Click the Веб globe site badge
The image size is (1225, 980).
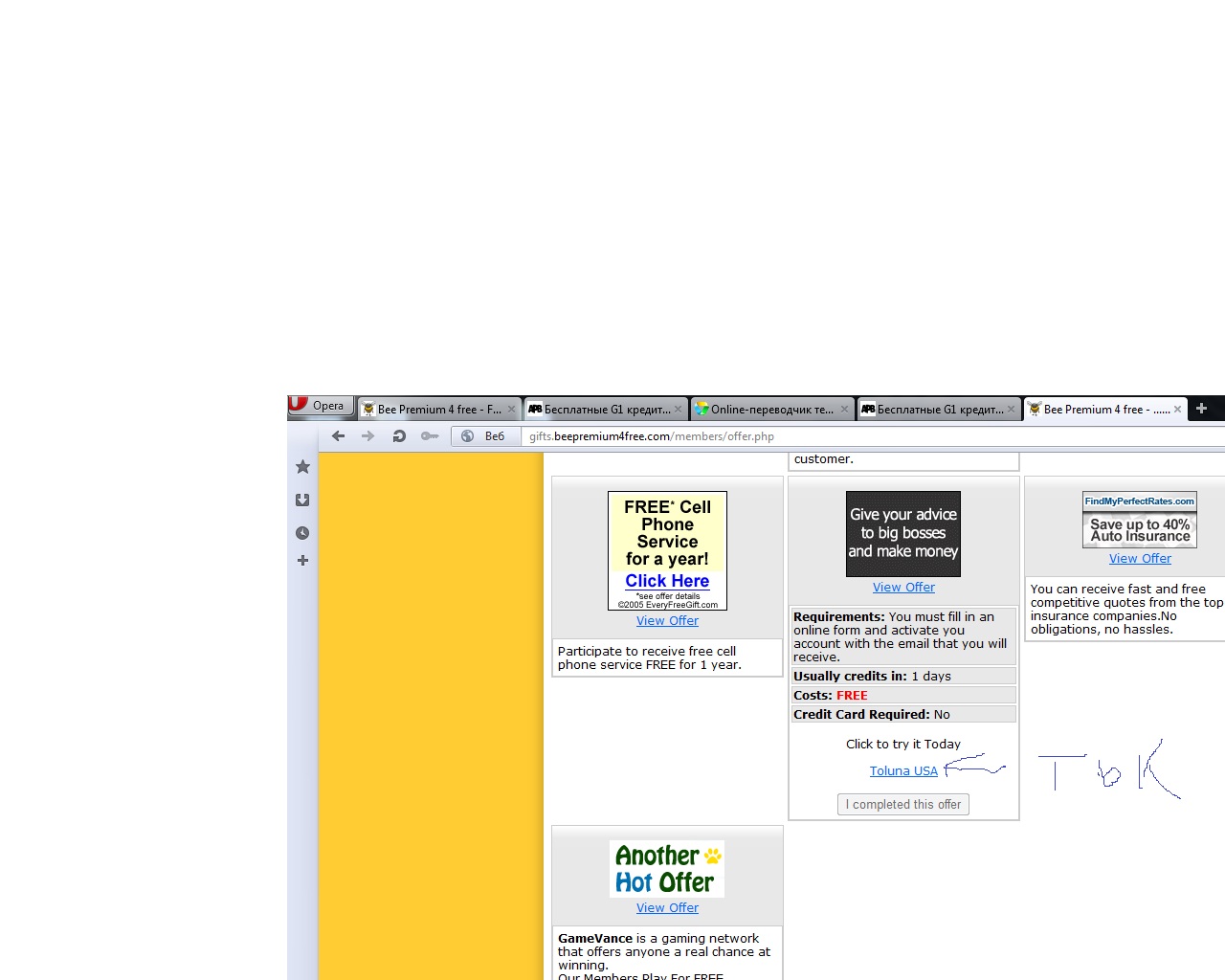[484, 436]
